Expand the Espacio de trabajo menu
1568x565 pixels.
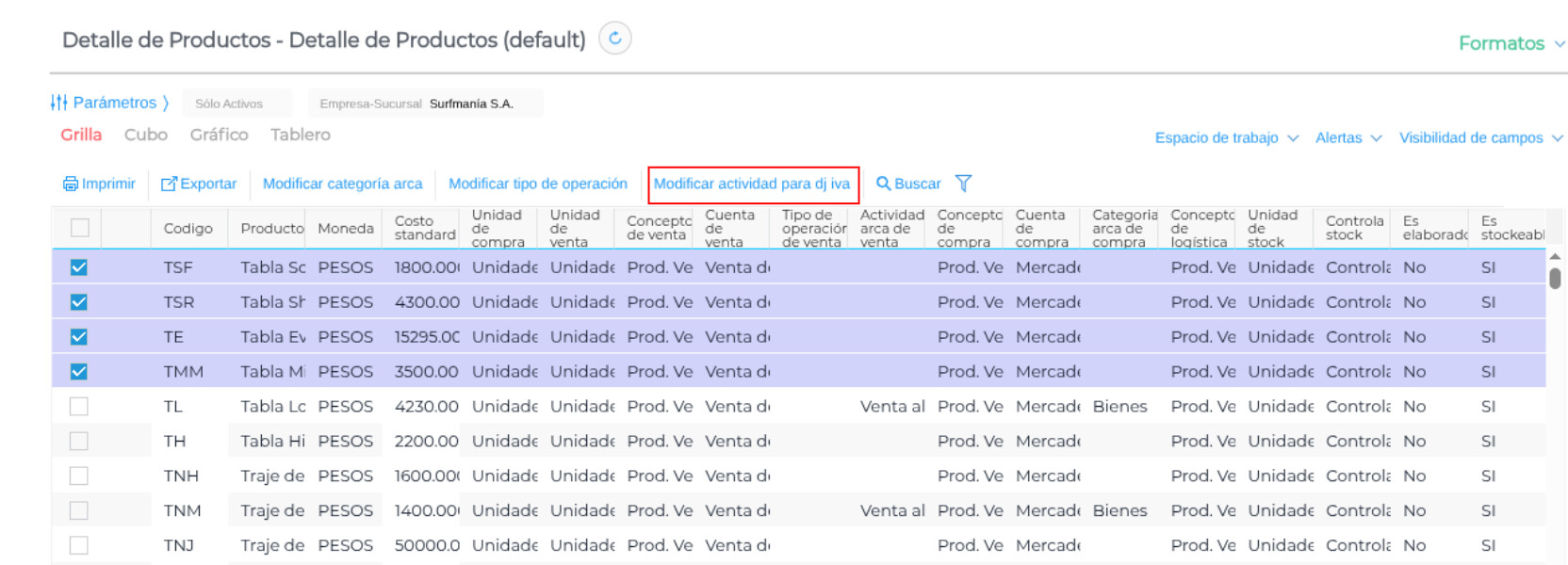(1226, 137)
